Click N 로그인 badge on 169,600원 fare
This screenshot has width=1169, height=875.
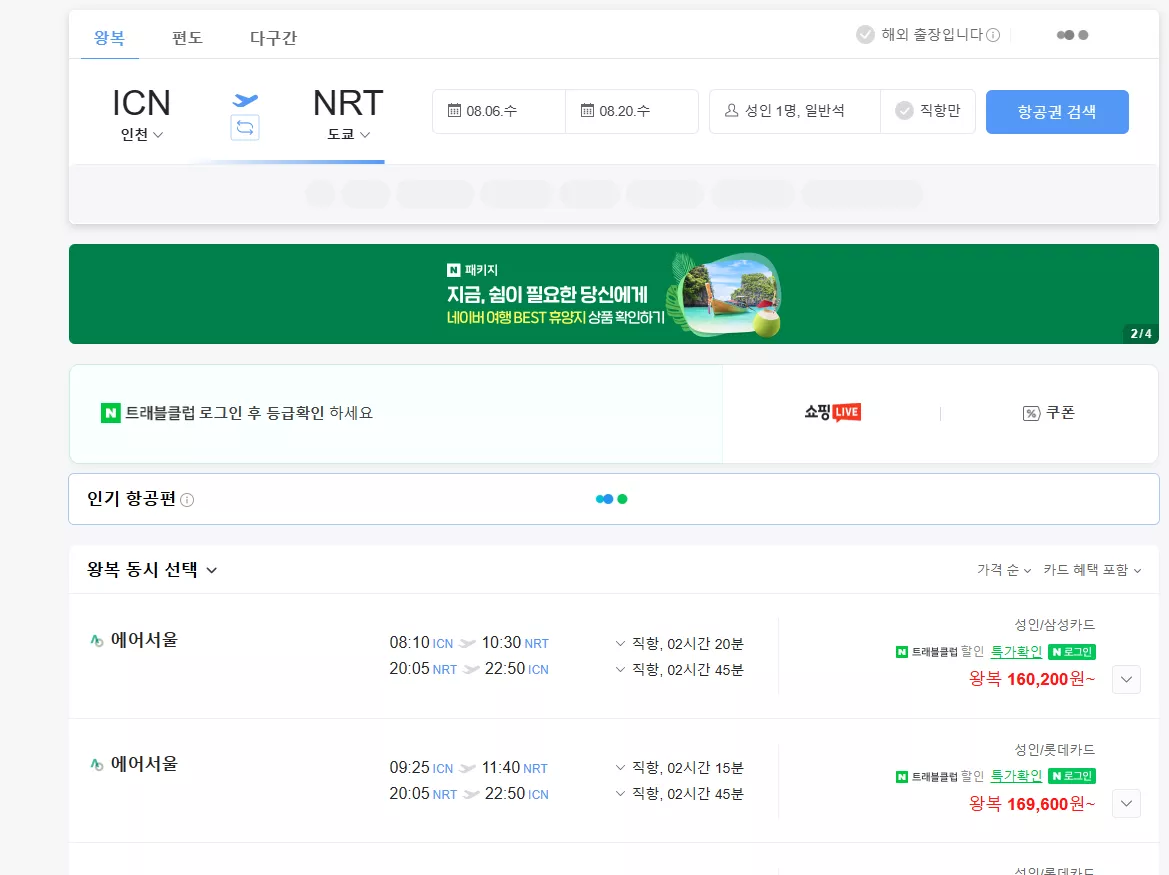point(1071,777)
